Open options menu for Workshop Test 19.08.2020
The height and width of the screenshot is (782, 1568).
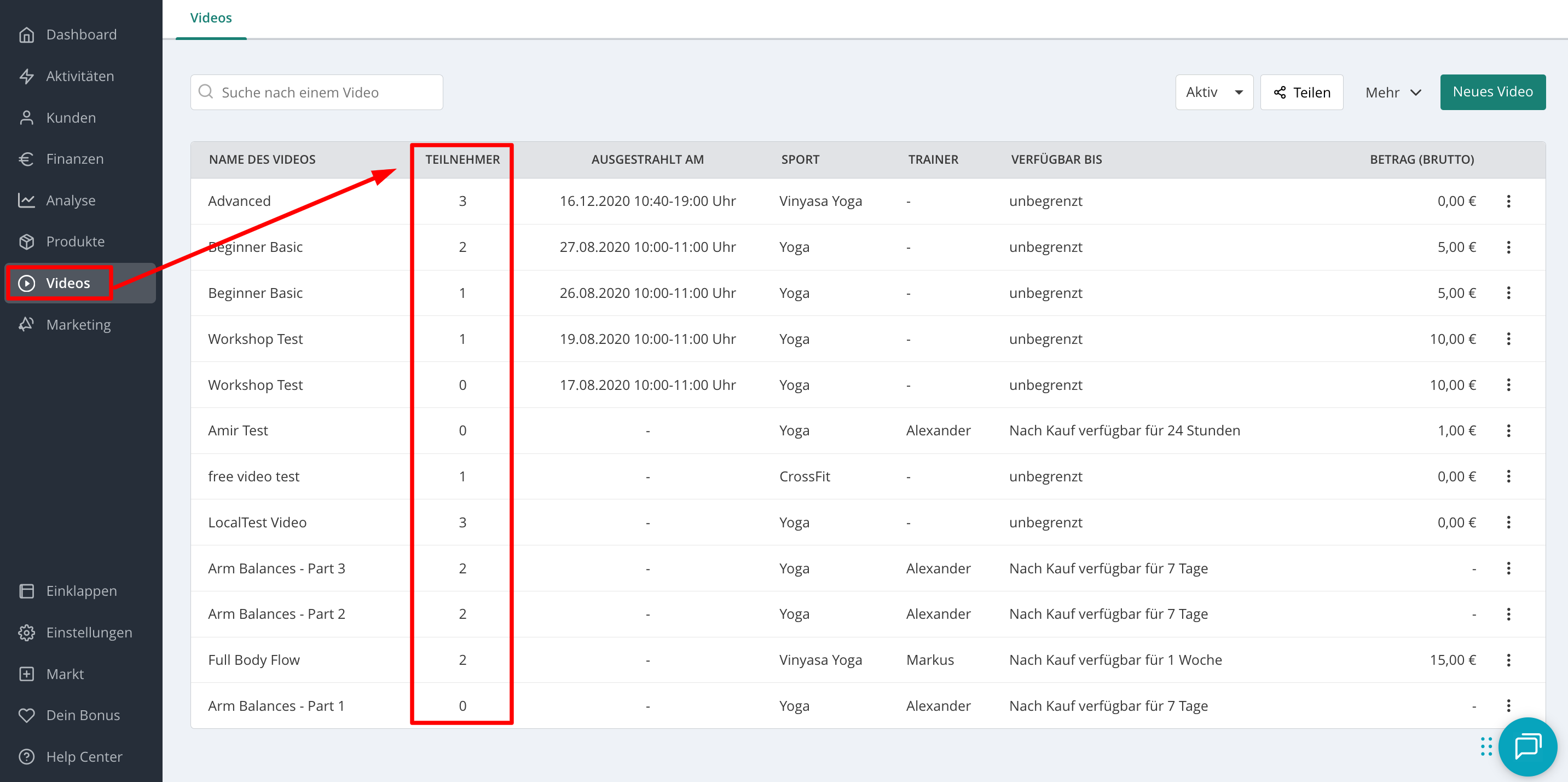click(x=1508, y=338)
